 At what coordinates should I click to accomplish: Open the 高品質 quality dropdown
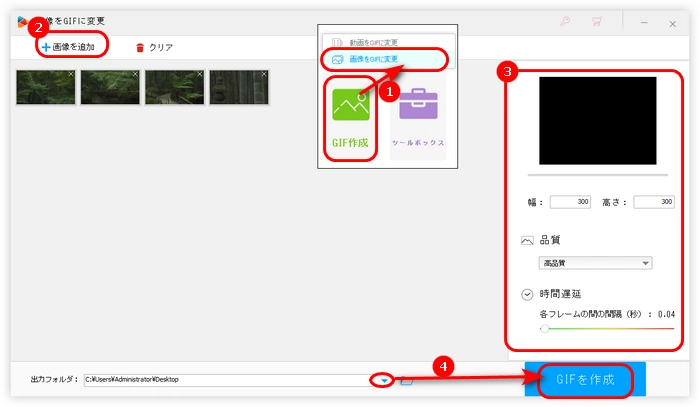tap(596, 263)
